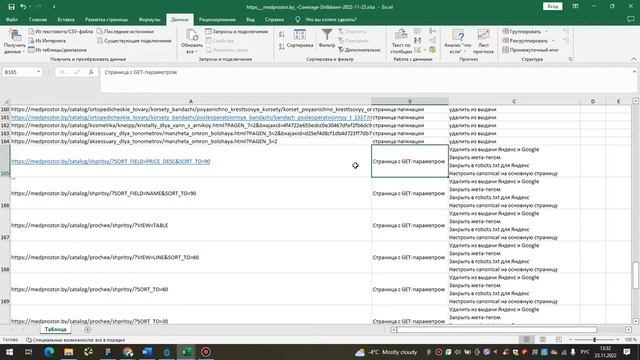Click the Разгруппировать button
640x360 pixels.
(x=525, y=41)
